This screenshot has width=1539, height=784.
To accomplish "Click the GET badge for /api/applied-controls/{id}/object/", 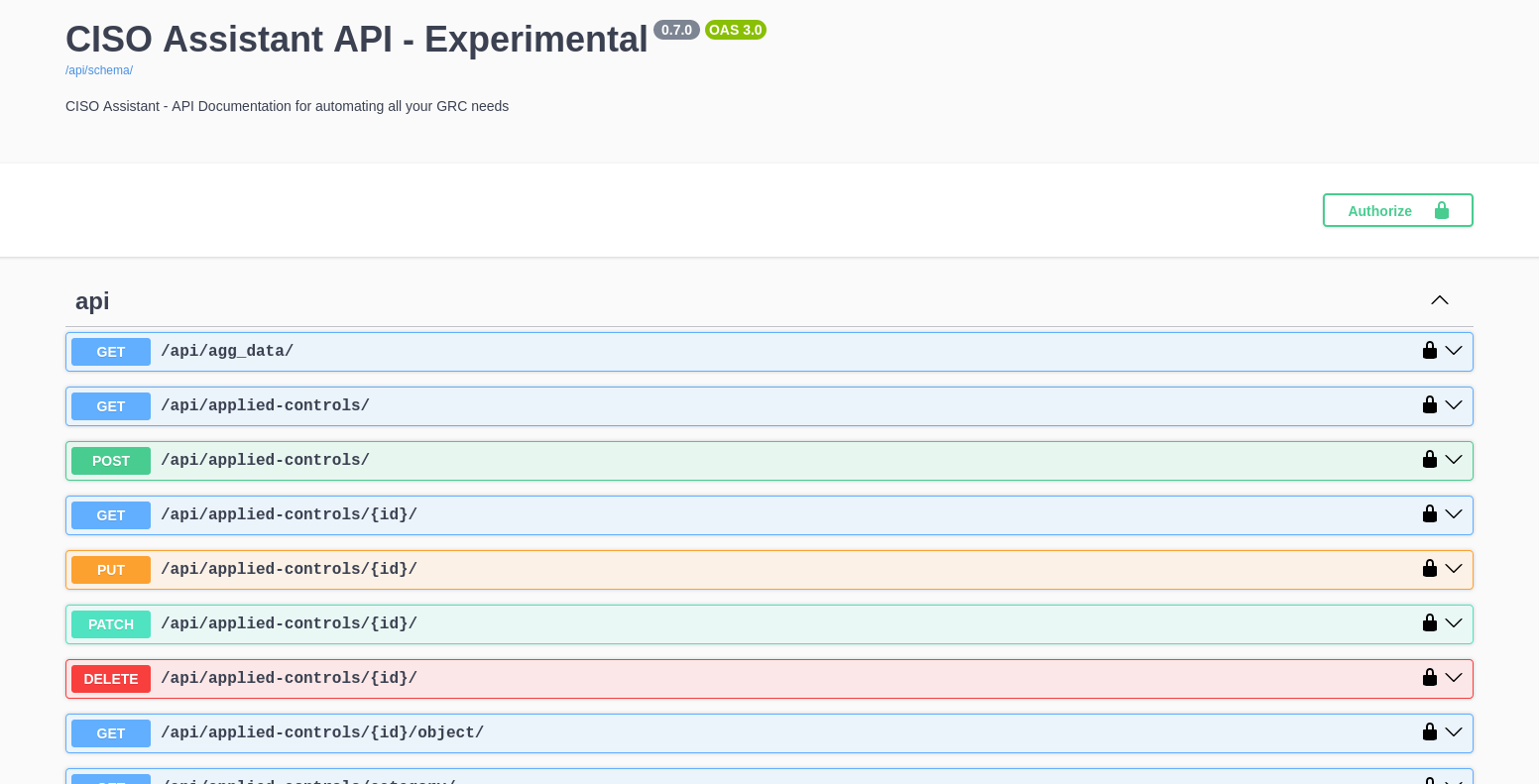I will coord(111,733).
